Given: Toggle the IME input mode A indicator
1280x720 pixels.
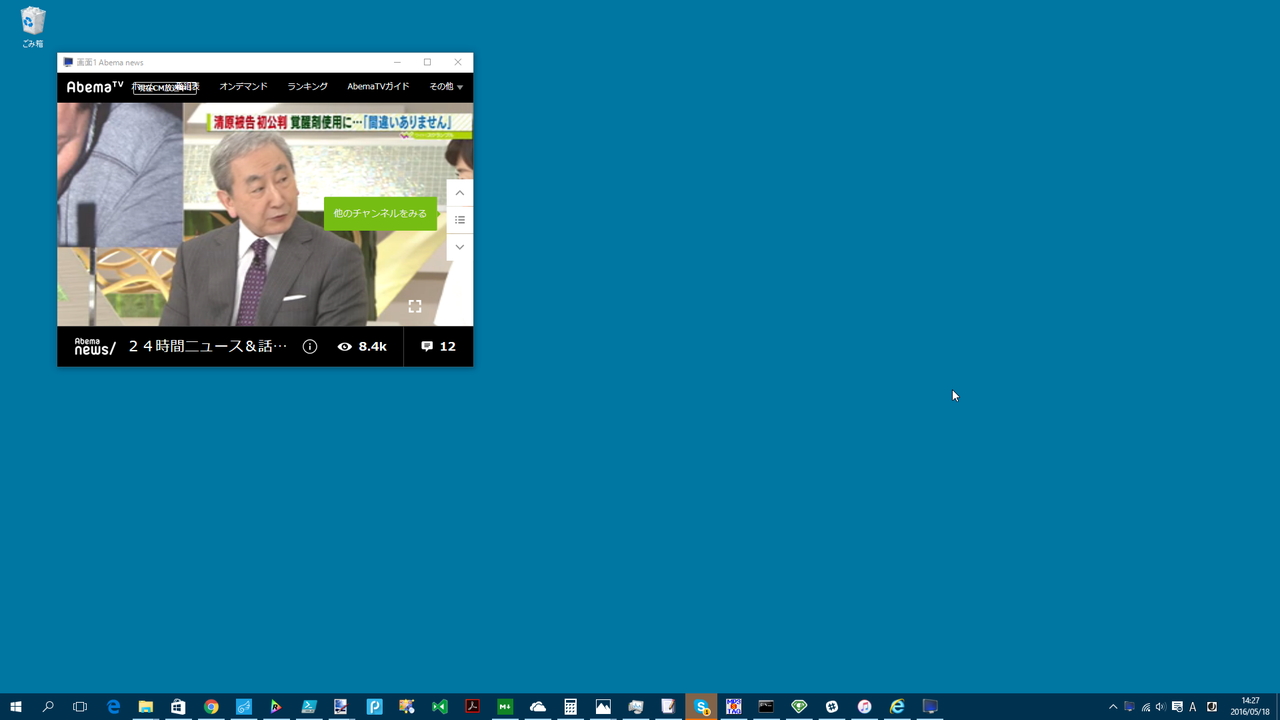Looking at the screenshot, I should coord(1193,707).
